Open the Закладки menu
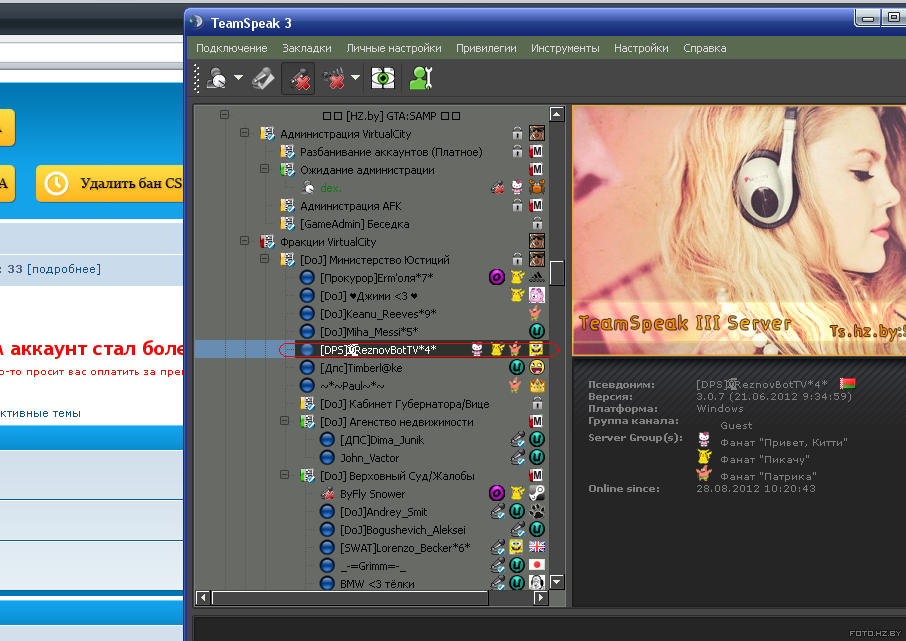 tap(307, 48)
